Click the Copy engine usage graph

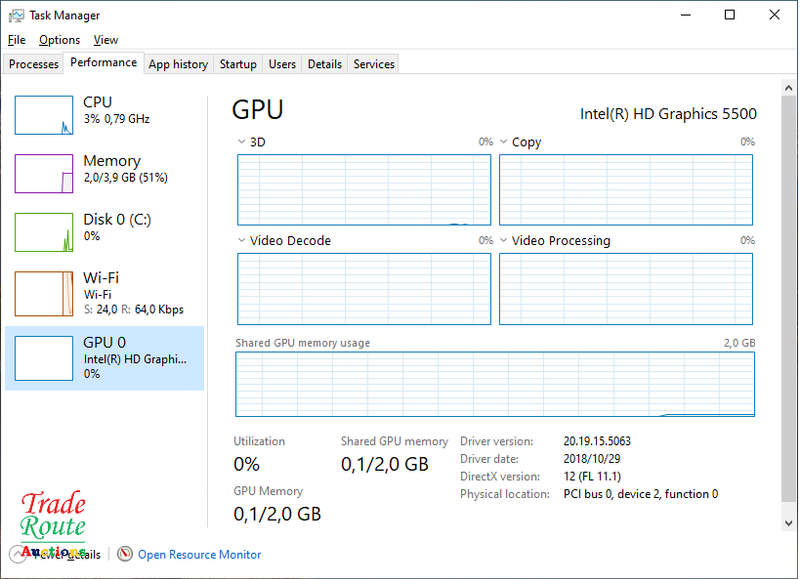(x=626, y=190)
